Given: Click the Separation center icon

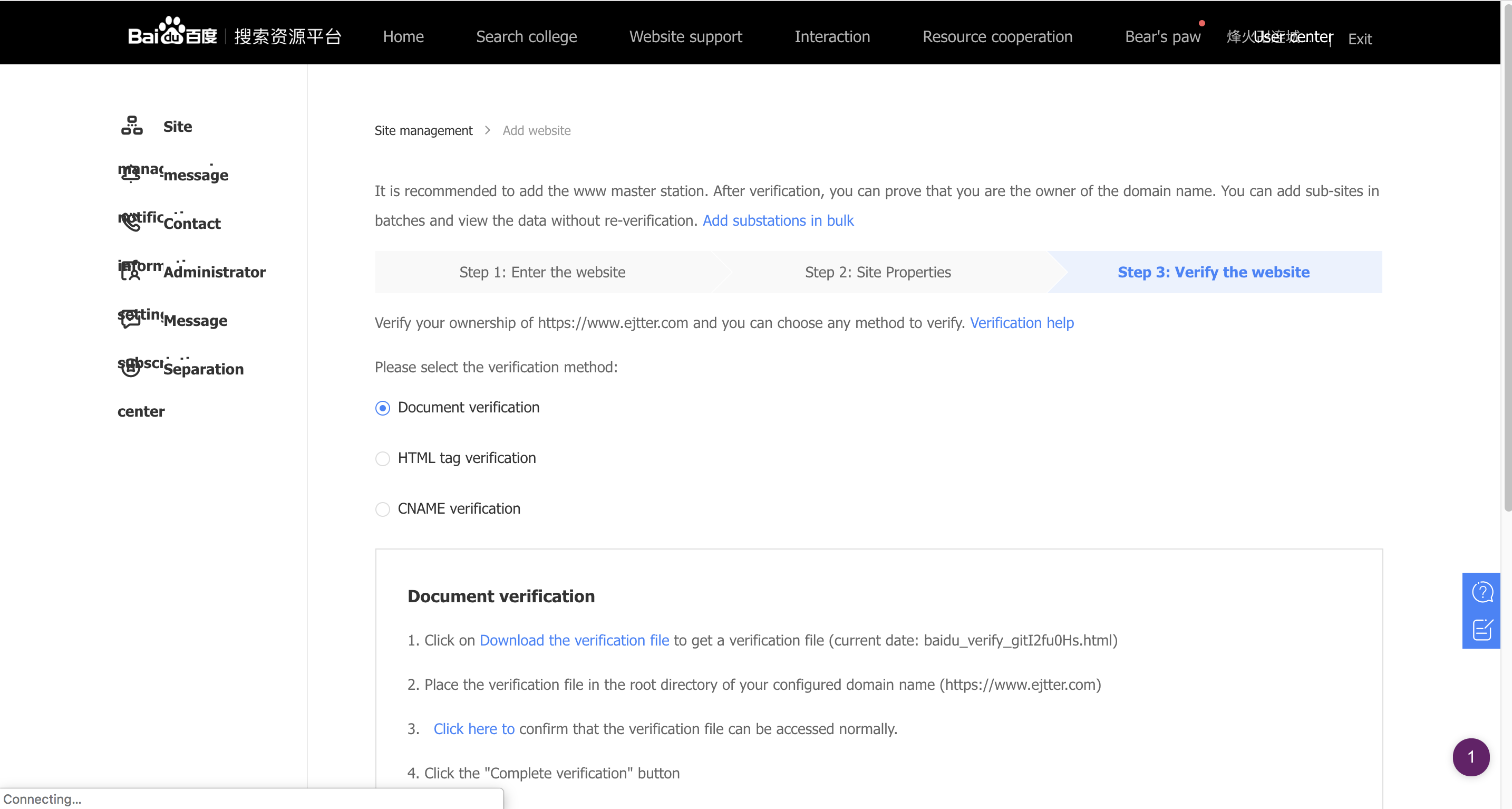Looking at the screenshot, I should (x=130, y=368).
